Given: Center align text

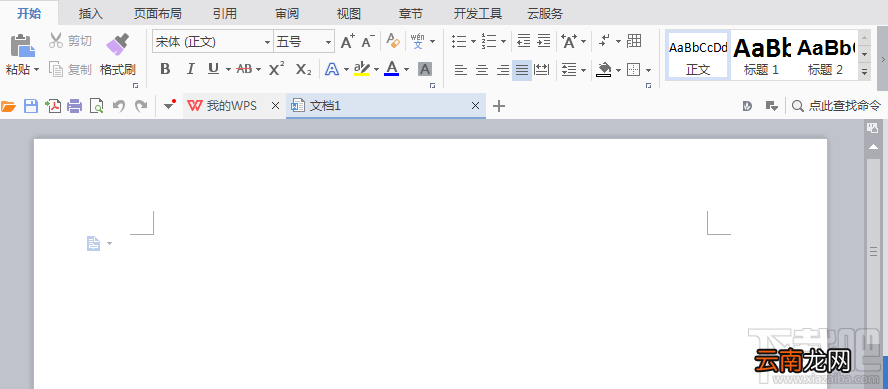Looking at the screenshot, I should pos(482,70).
